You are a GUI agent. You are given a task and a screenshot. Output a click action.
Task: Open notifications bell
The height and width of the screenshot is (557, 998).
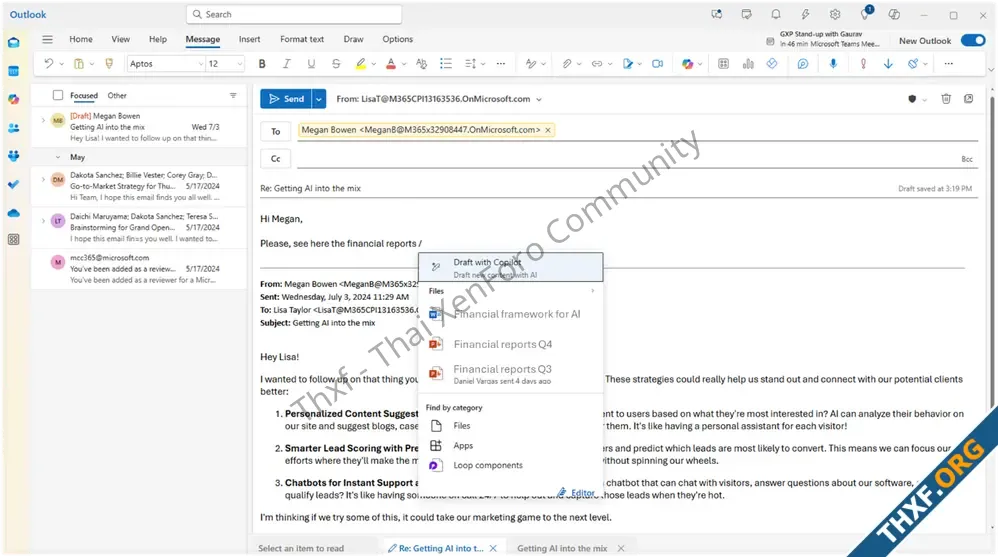coord(776,14)
